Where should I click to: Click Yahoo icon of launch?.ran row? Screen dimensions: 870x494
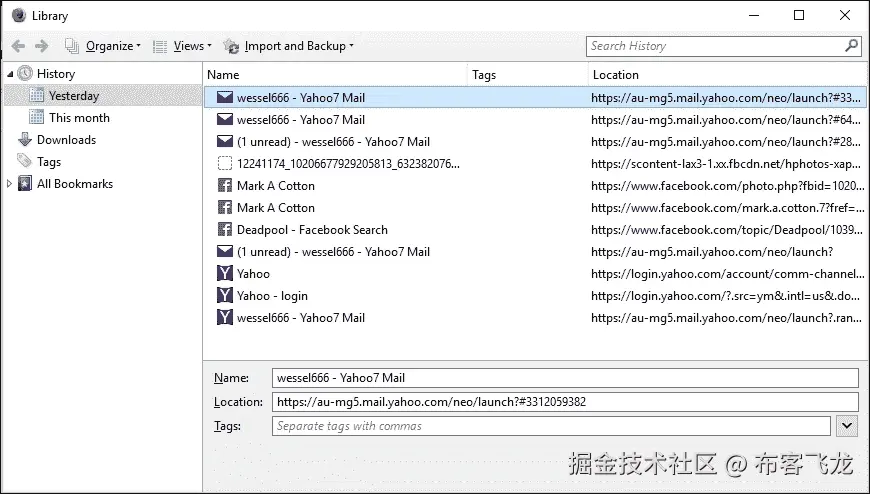[225, 317]
